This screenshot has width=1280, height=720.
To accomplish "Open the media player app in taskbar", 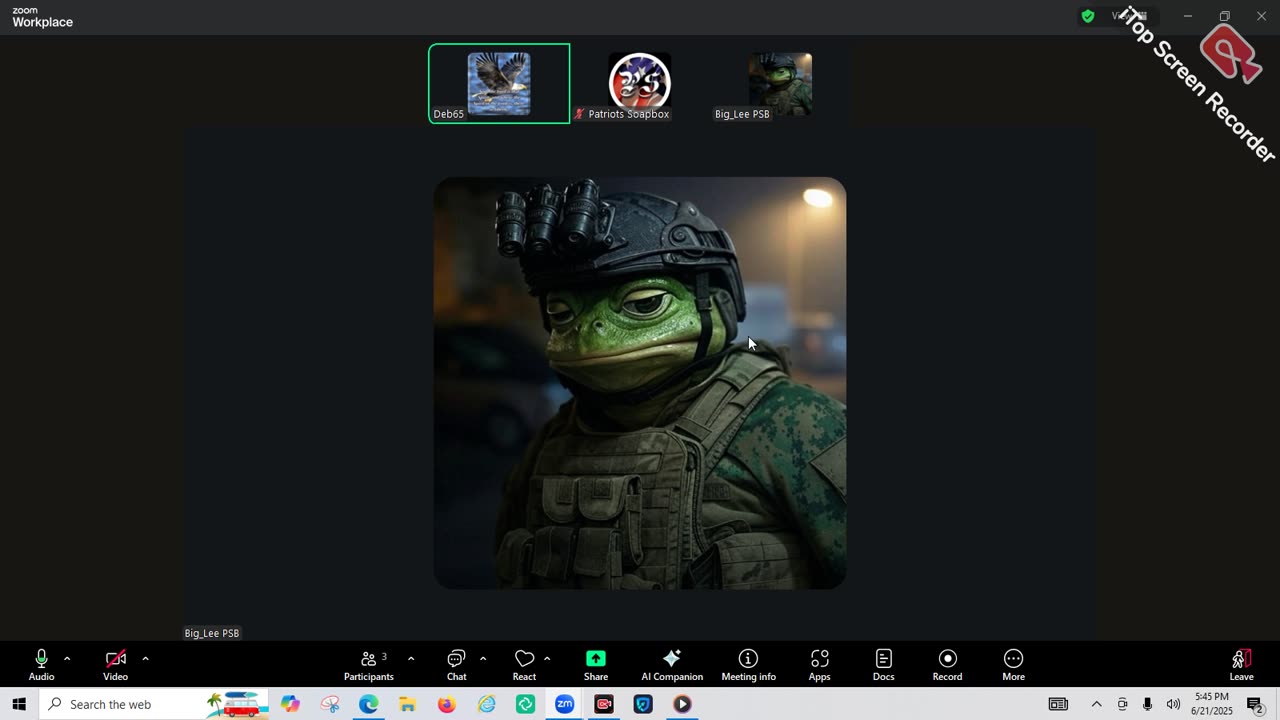I will (x=682, y=704).
